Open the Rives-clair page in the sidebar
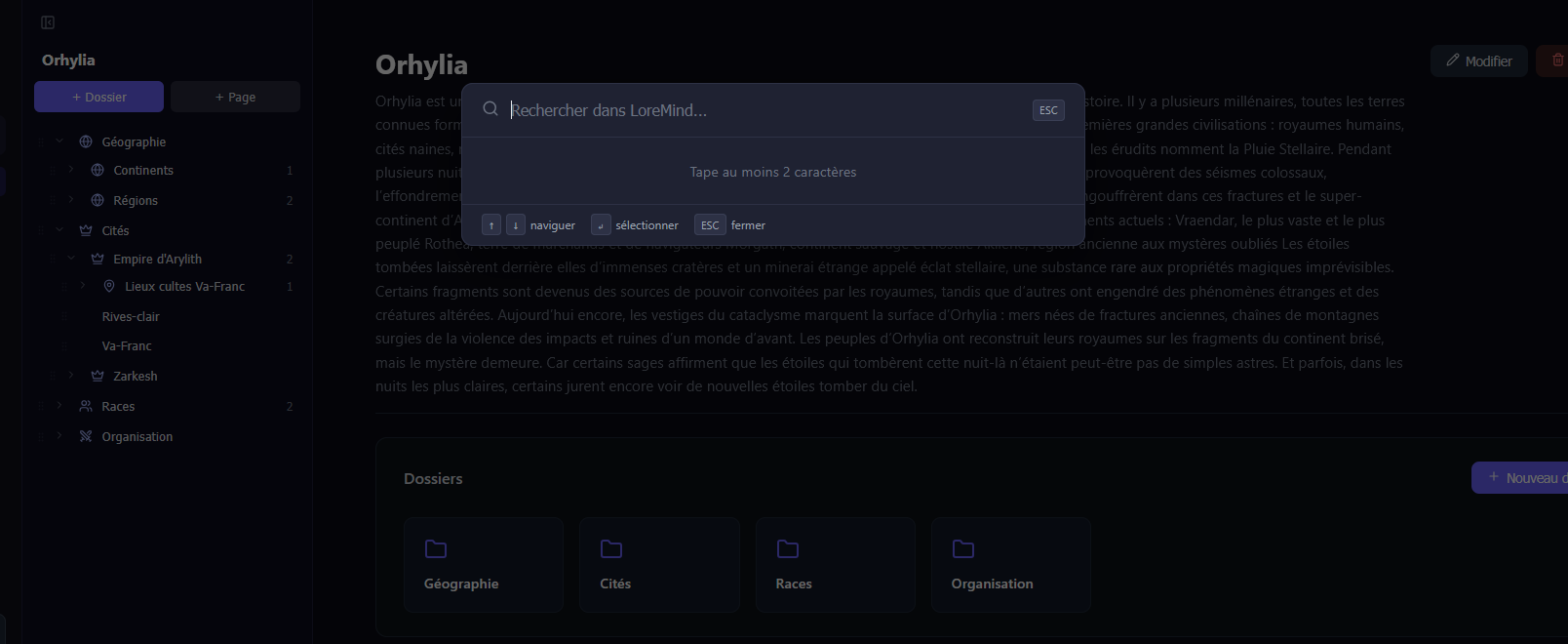1568x644 pixels. pos(131,316)
